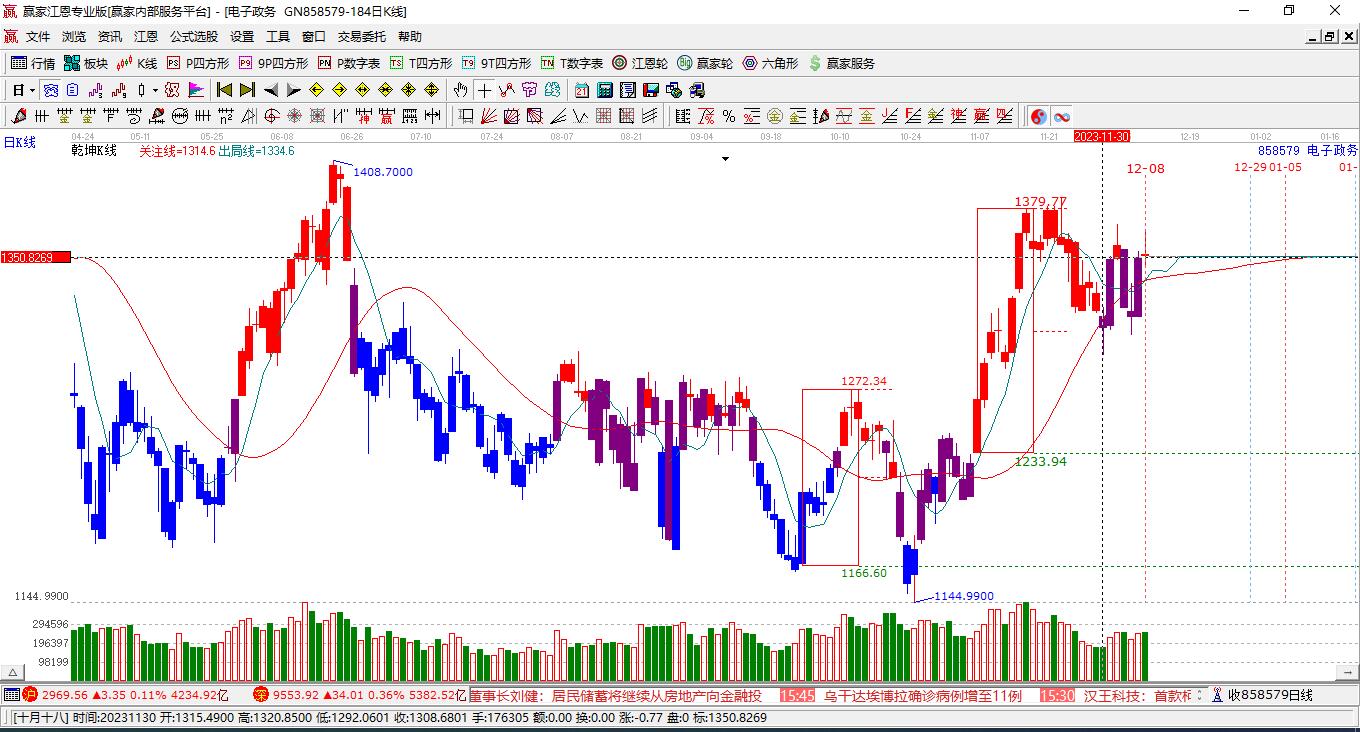Click the 1408.7000 high price label

pos(383,172)
